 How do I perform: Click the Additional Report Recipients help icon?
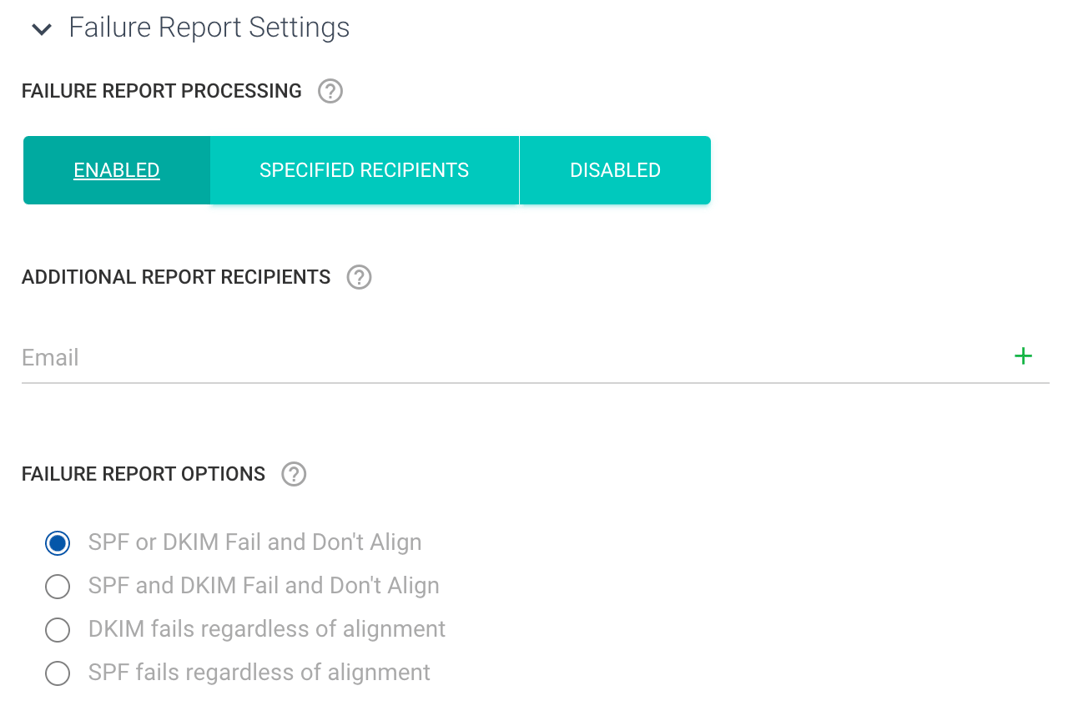point(359,277)
